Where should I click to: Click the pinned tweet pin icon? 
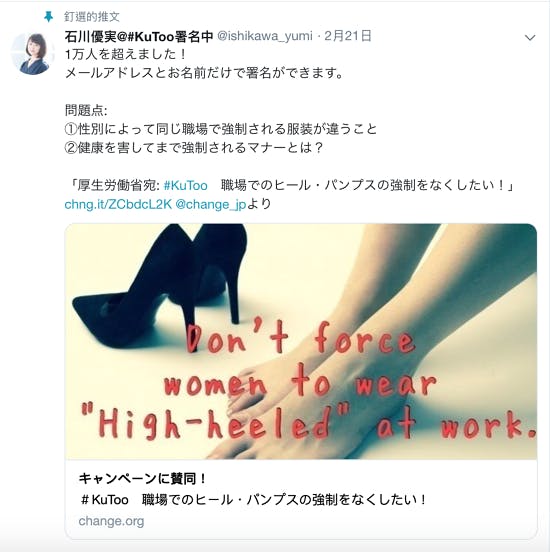[x=48, y=17]
